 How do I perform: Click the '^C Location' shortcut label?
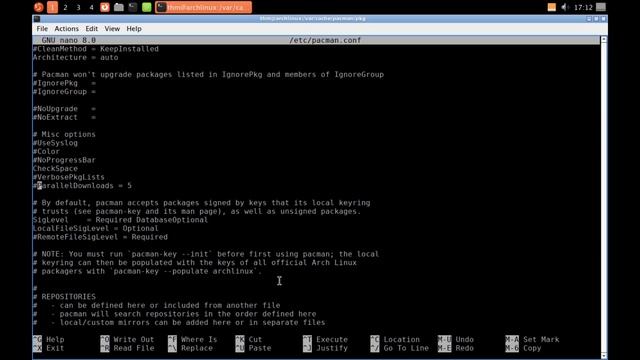(395, 340)
